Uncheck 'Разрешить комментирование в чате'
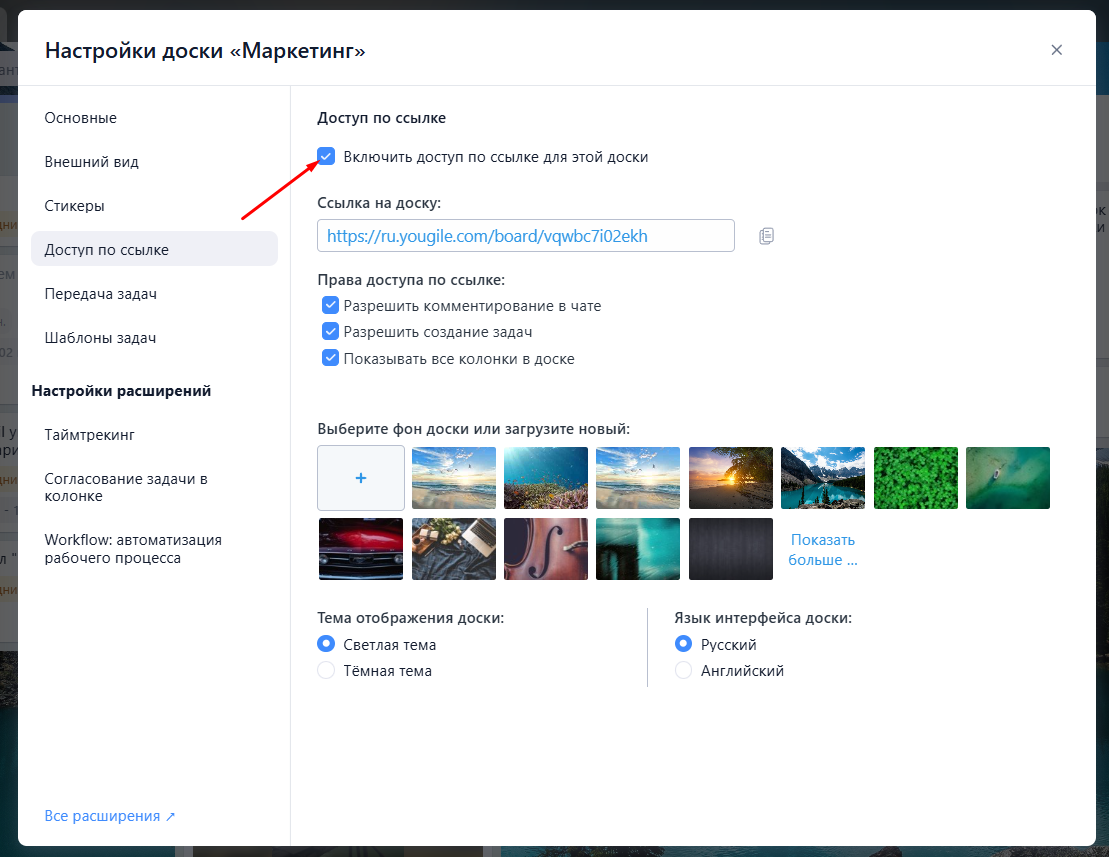1109x857 pixels. point(330,305)
